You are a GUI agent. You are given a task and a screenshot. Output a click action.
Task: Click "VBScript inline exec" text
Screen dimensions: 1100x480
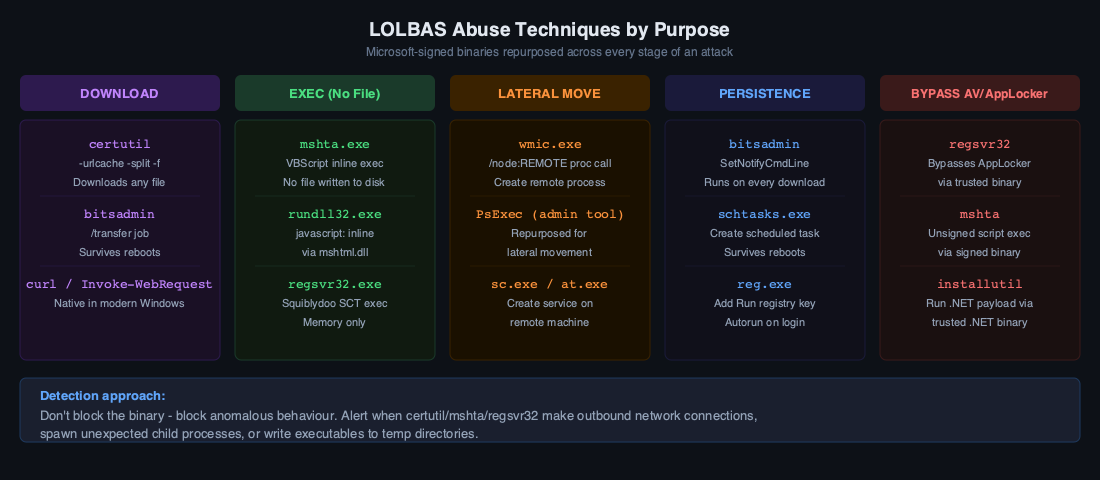click(335, 164)
